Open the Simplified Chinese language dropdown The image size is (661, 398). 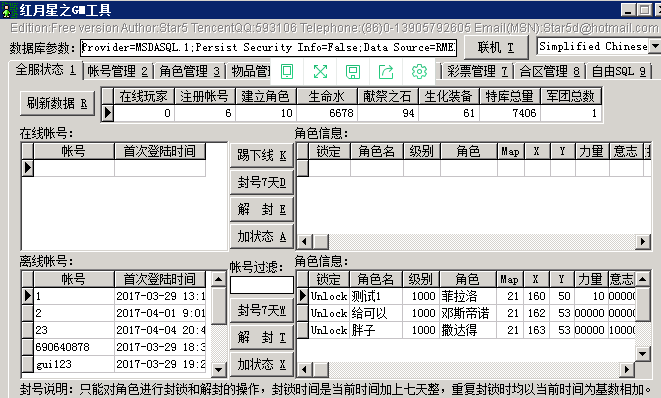pyautogui.click(x=656, y=46)
